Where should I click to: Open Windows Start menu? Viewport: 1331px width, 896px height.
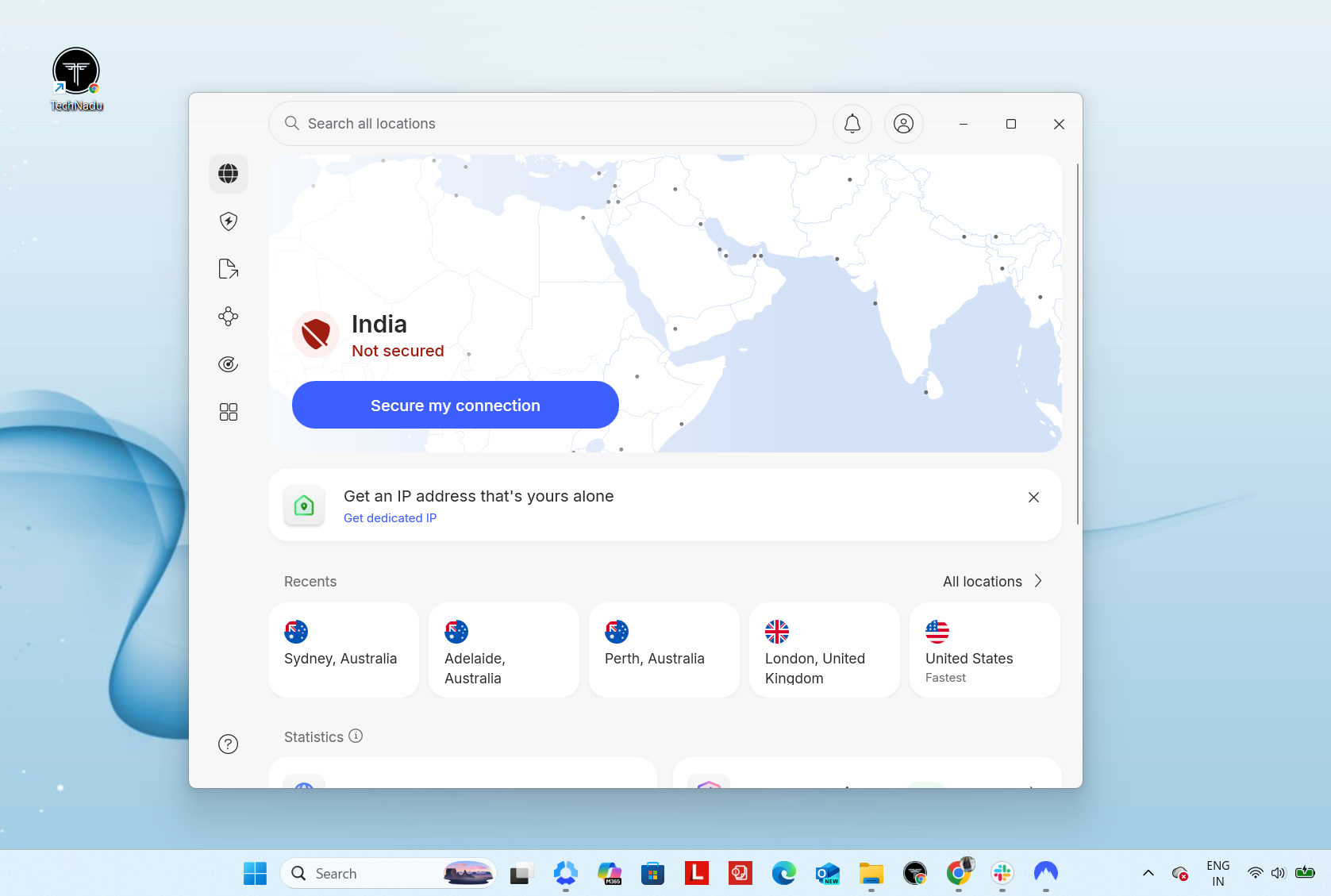tap(256, 873)
